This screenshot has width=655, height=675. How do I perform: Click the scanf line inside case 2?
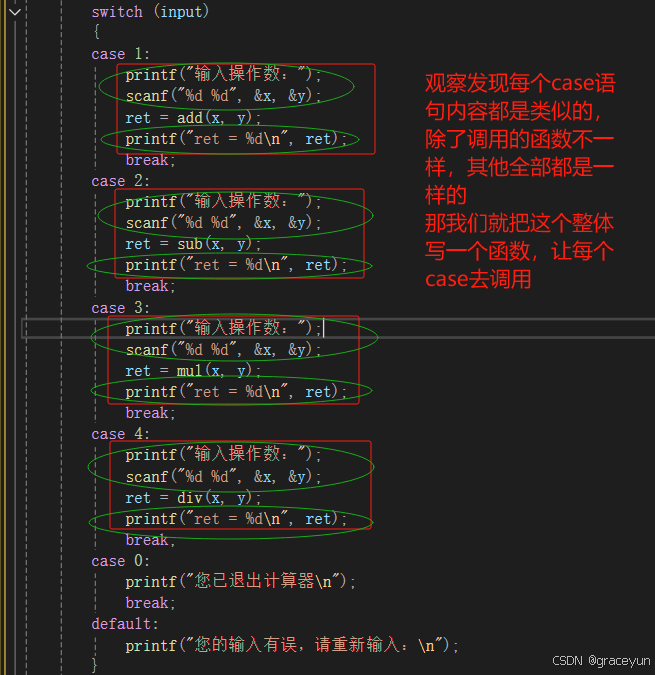click(223, 223)
